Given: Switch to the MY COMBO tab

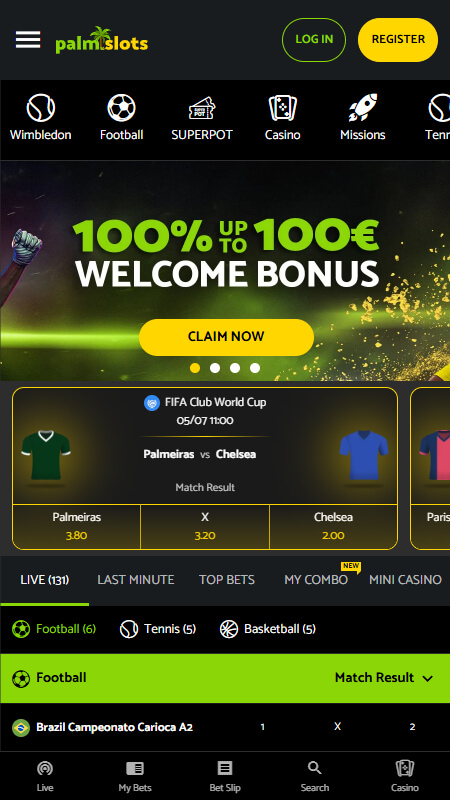Looking at the screenshot, I should [316, 580].
